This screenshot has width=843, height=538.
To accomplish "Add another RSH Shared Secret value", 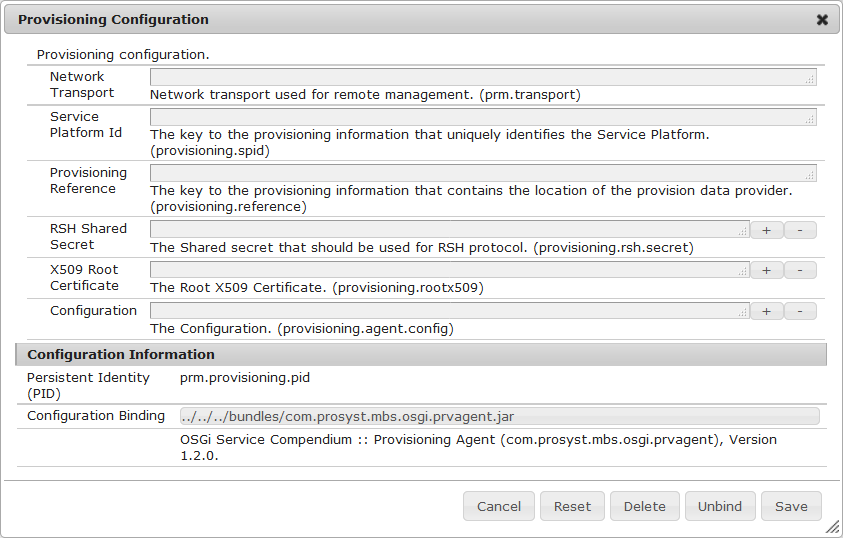I will pos(766,230).
